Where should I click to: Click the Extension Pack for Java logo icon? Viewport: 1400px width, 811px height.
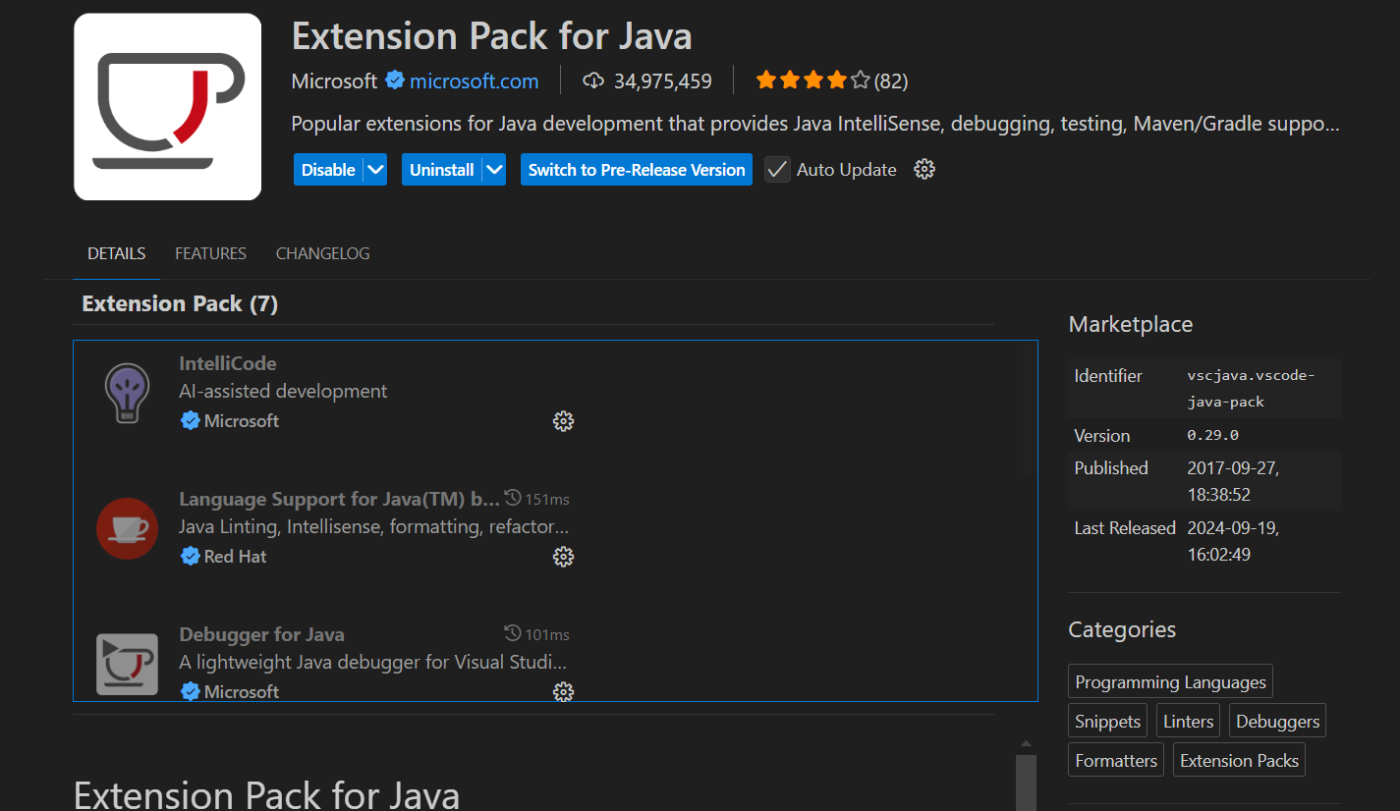168,107
